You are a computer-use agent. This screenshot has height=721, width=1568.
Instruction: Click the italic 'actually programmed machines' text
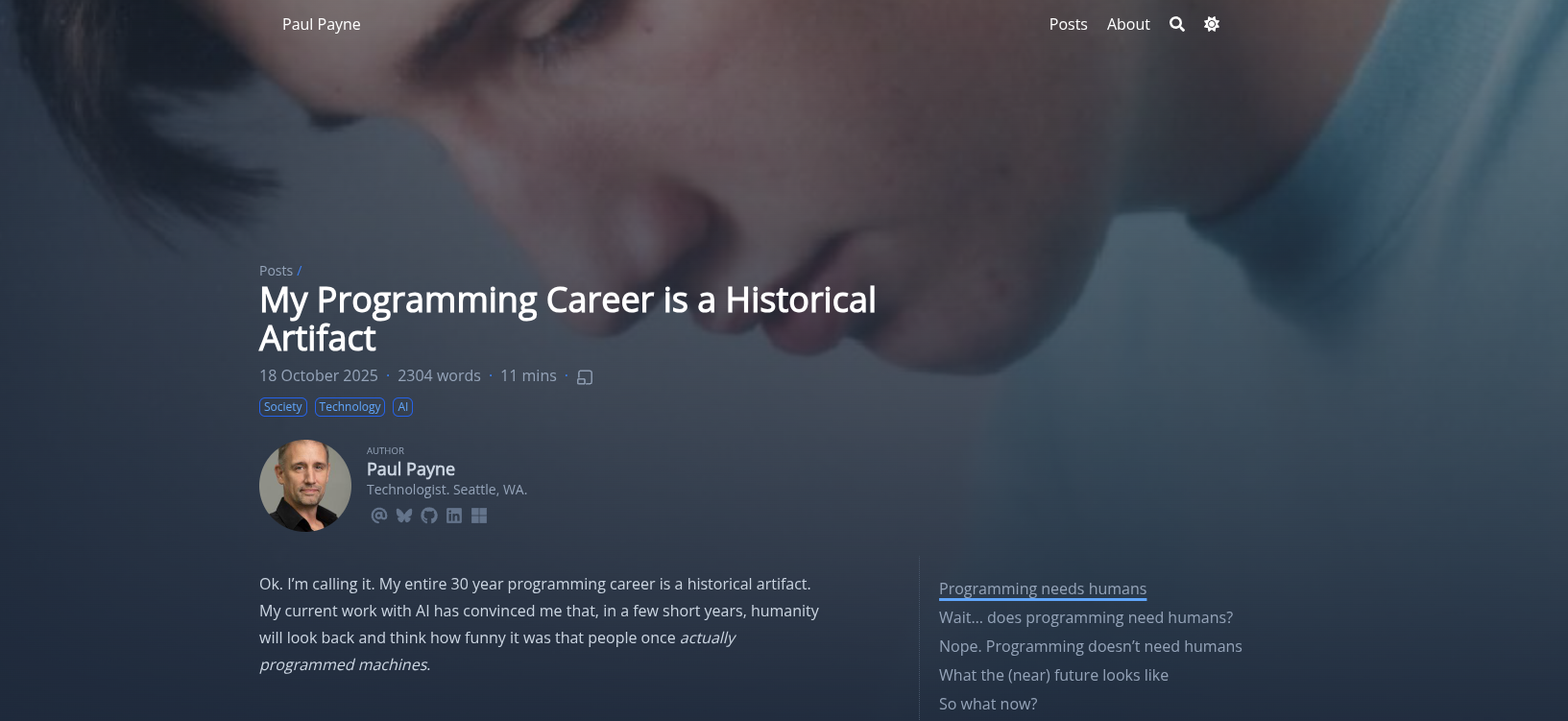pyautogui.click(x=497, y=651)
